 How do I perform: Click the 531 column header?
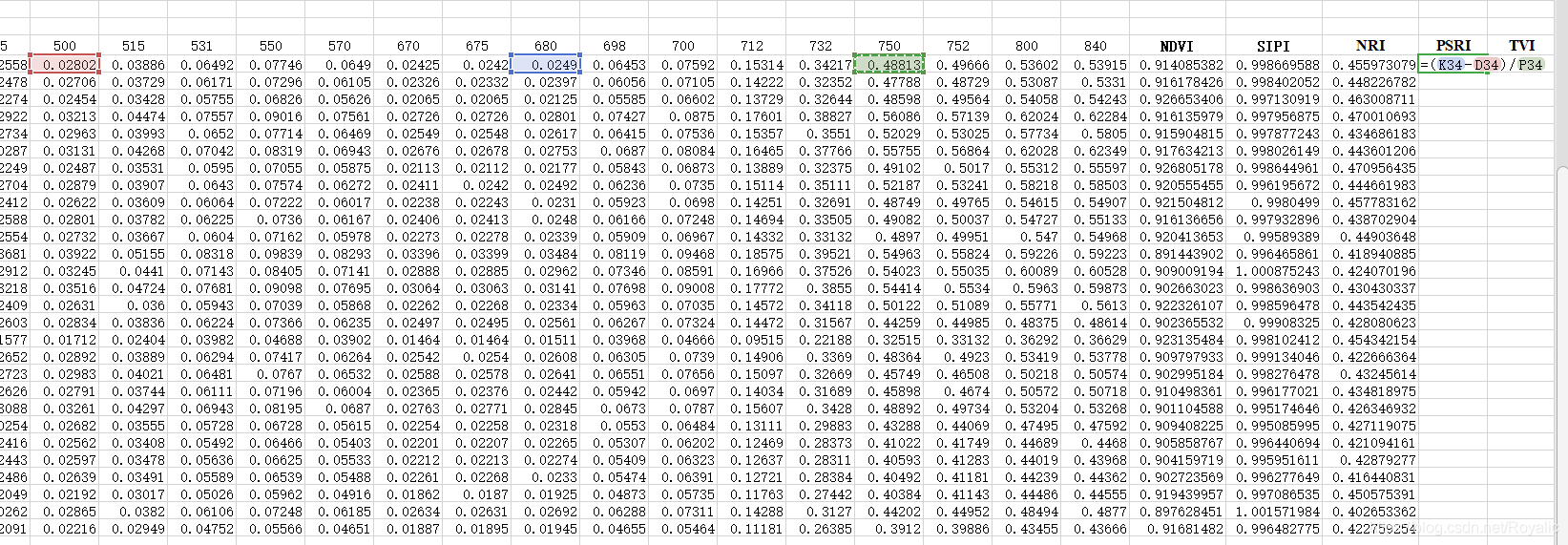coord(201,46)
